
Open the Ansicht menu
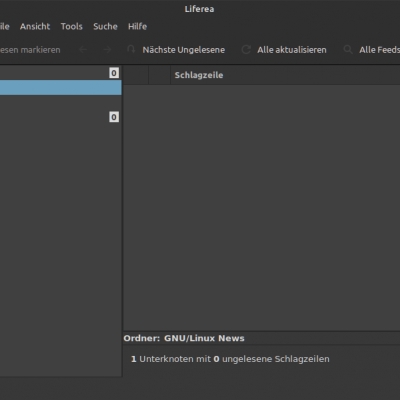(x=35, y=26)
